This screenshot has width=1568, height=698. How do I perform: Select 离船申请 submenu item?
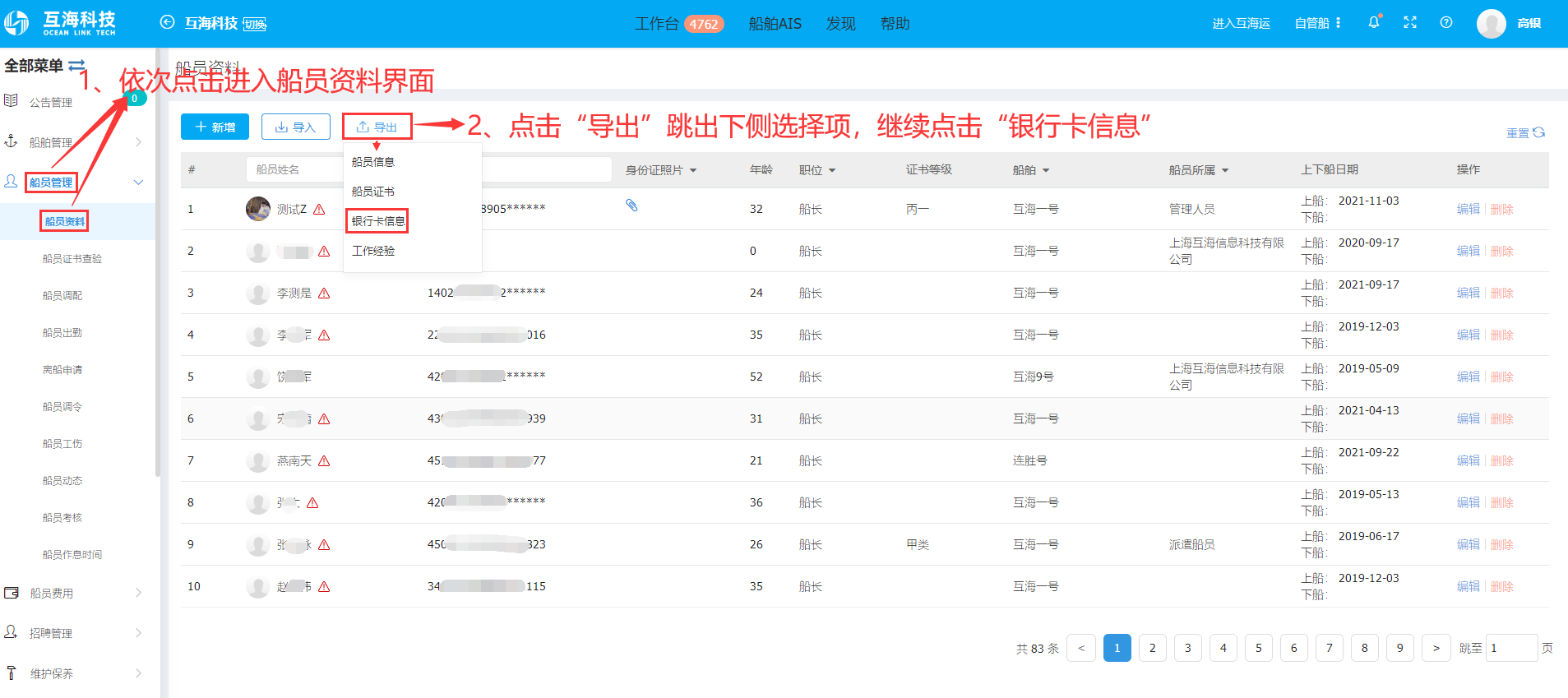[62, 369]
